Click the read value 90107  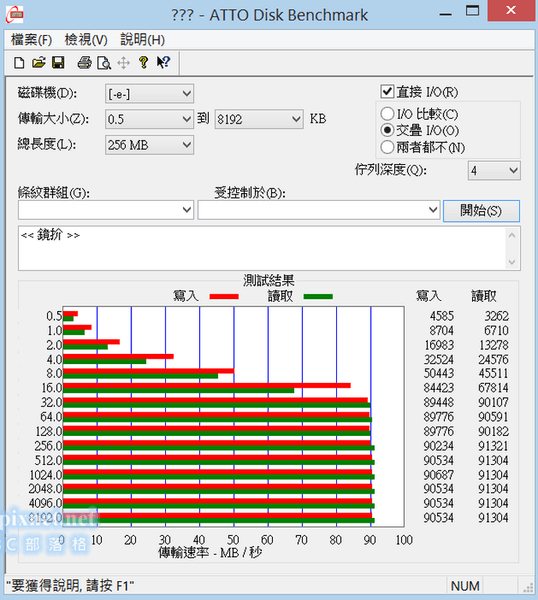tap(494, 403)
